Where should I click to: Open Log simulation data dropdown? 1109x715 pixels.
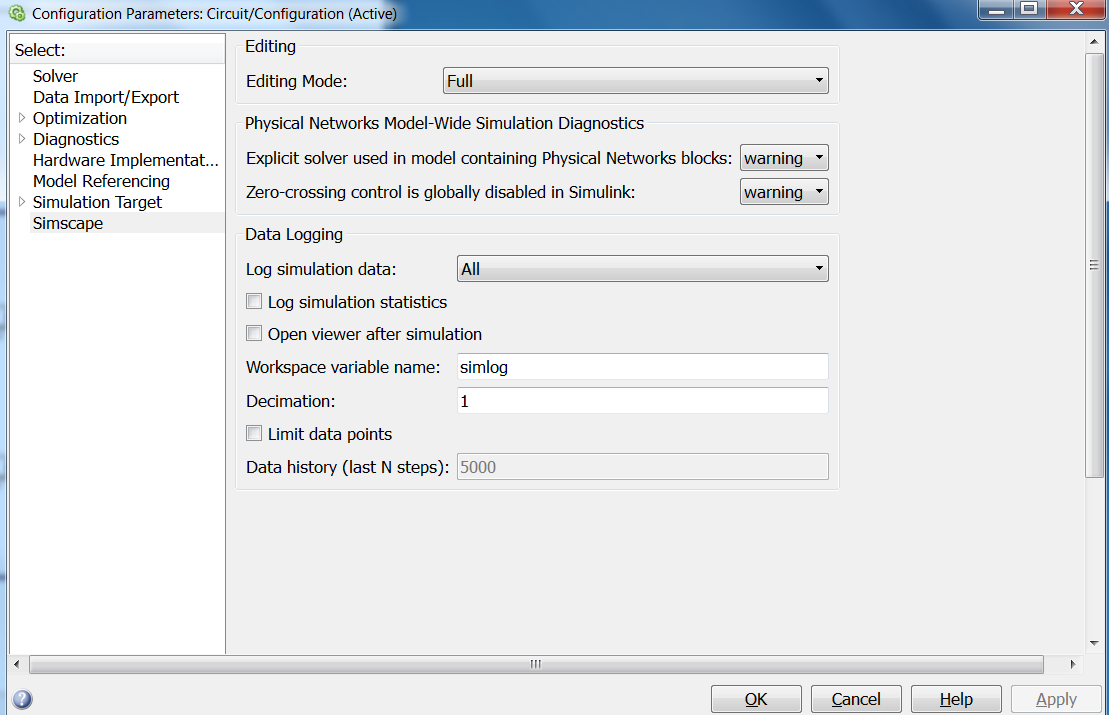[642, 269]
